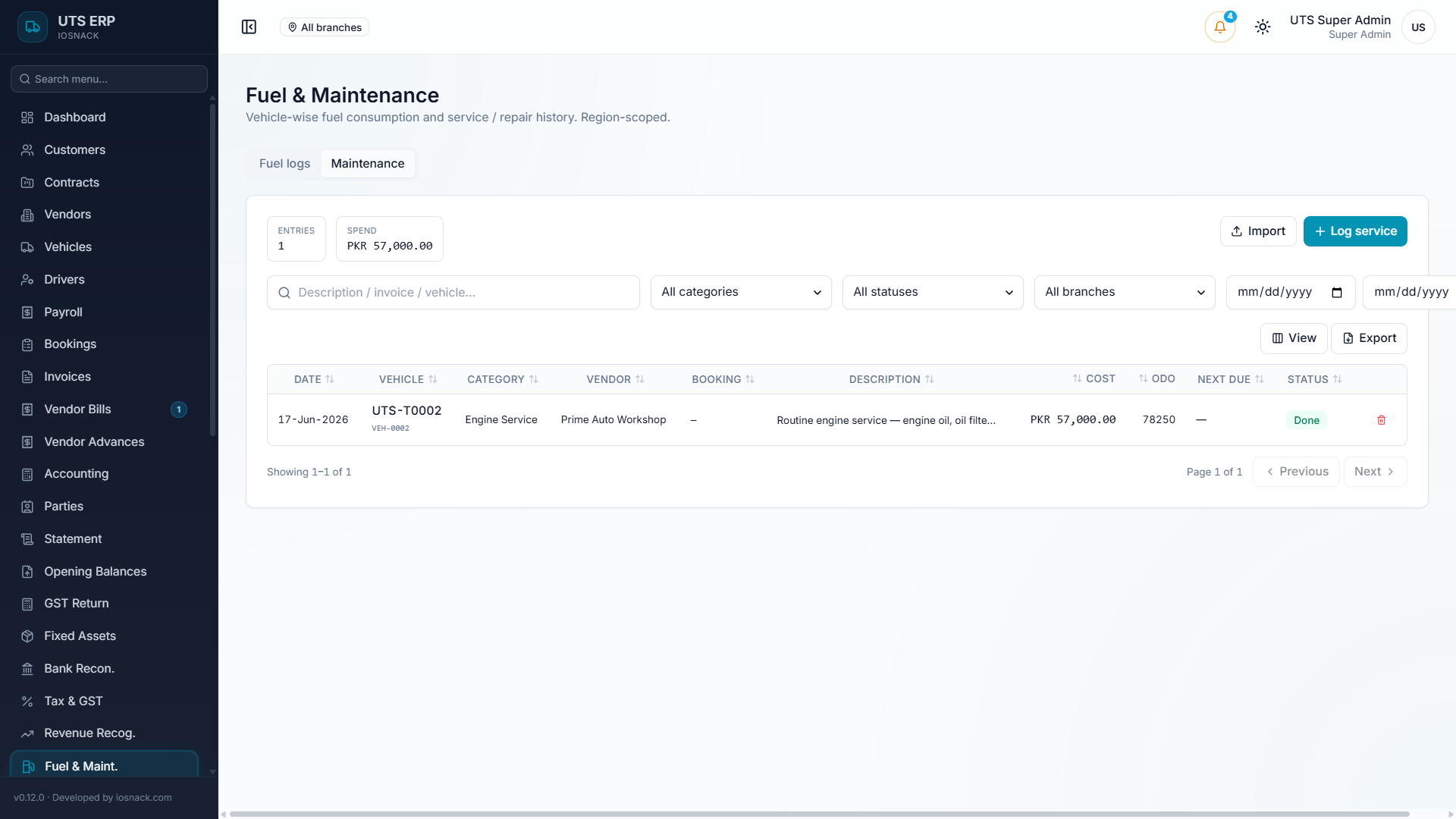Click the Vendor Bills sidebar icon
The width and height of the screenshot is (1456, 819).
pos(27,409)
